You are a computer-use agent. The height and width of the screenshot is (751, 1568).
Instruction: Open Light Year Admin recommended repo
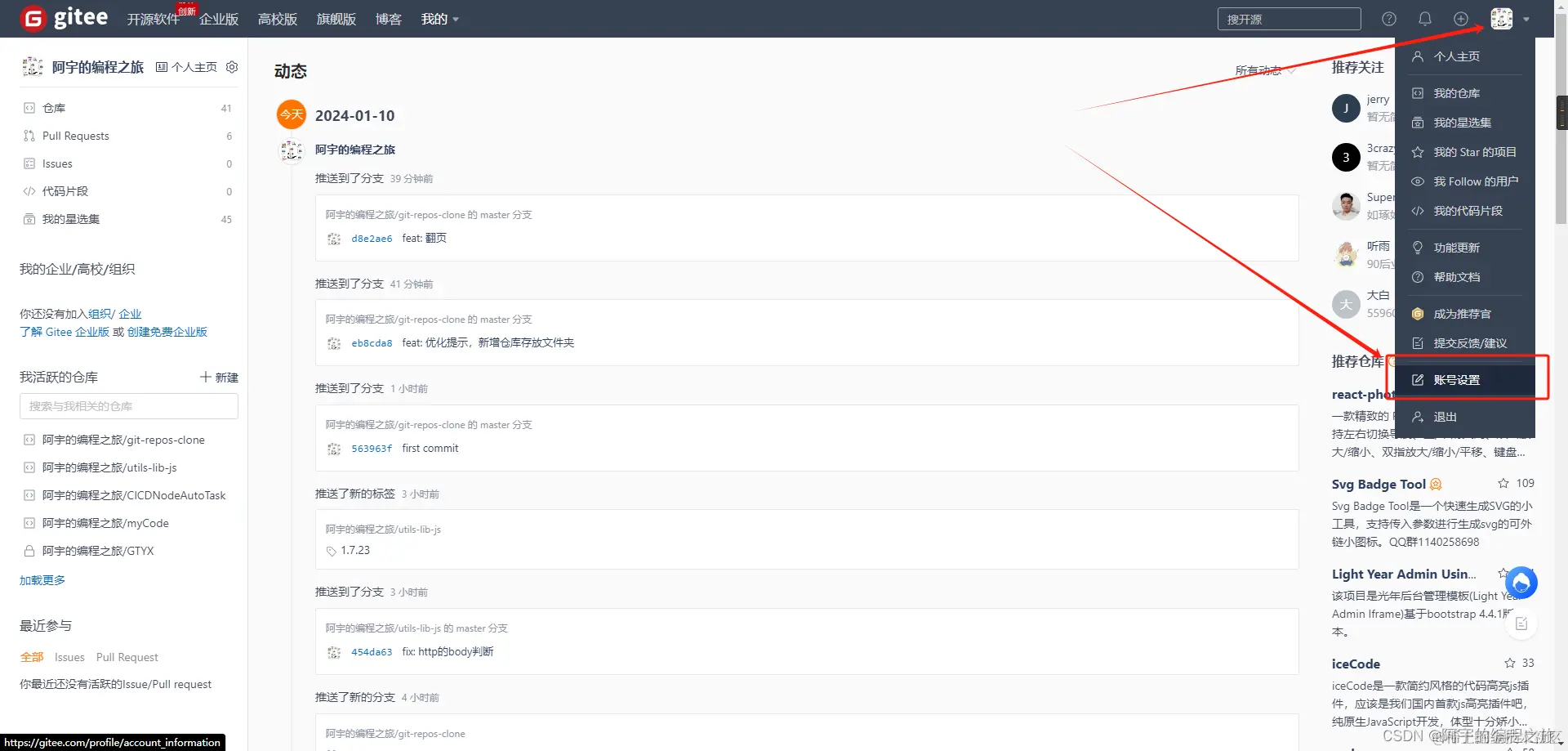1404,574
